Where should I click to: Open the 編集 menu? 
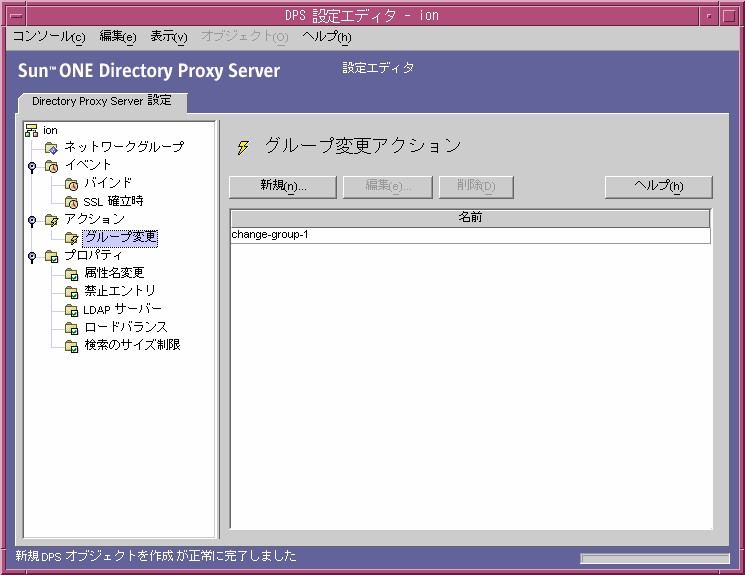tap(118, 37)
